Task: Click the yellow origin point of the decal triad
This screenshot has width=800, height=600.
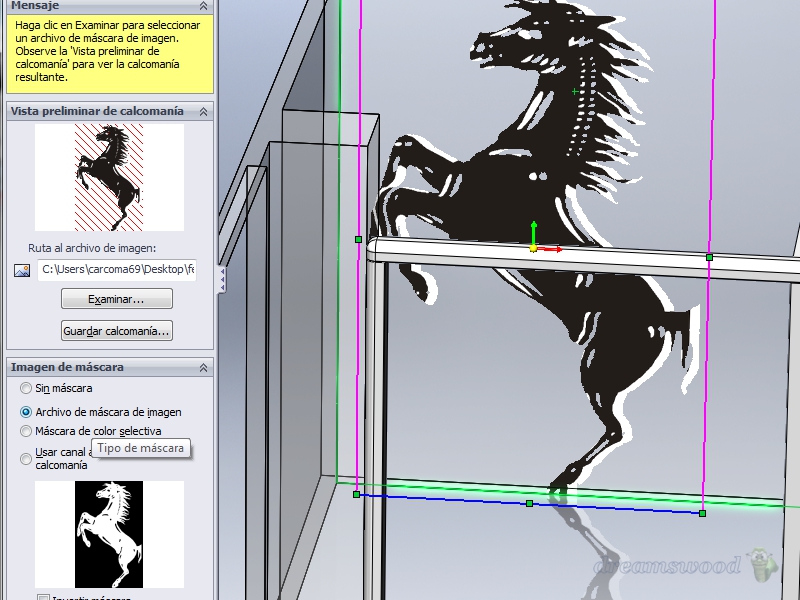Action: click(x=533, y=249)
